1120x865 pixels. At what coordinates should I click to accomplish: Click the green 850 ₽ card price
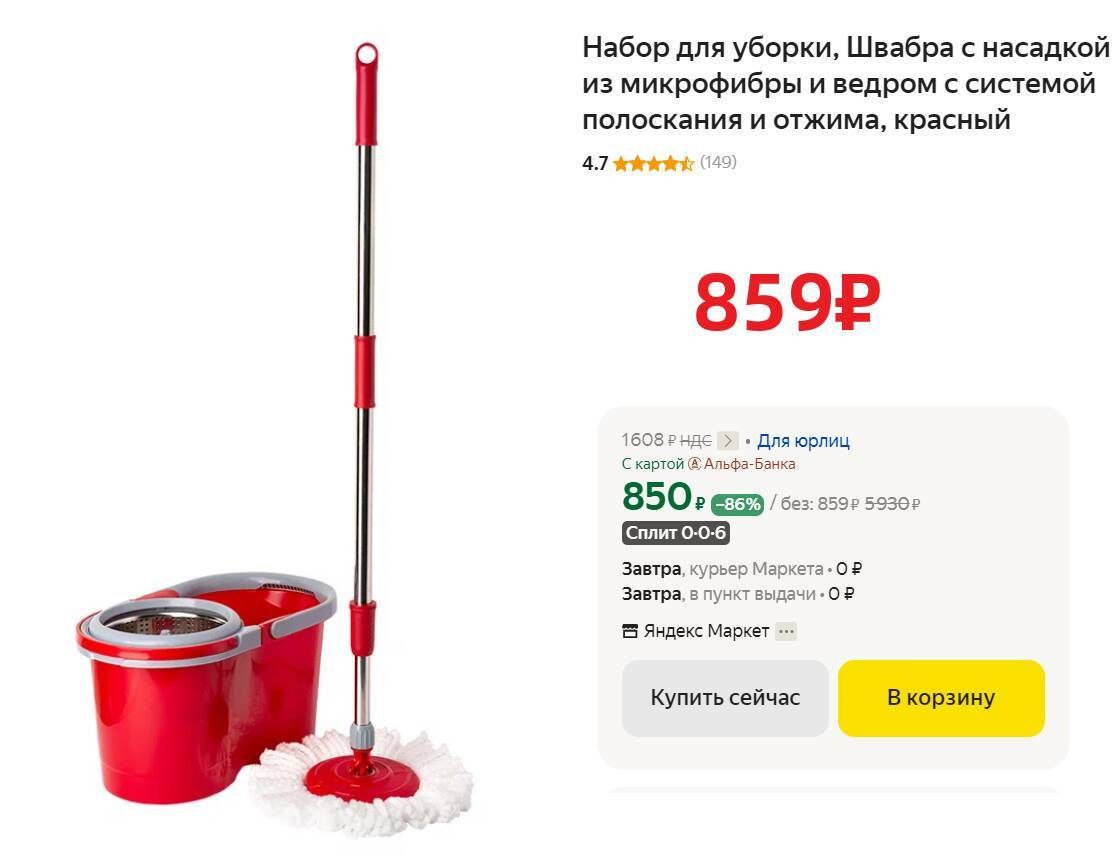tap(664, 497)
